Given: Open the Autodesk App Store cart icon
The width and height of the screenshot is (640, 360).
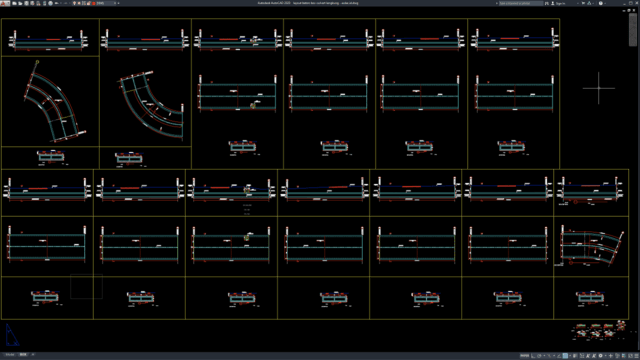Looking at the screenshot, I should click(x=583, y=3).
